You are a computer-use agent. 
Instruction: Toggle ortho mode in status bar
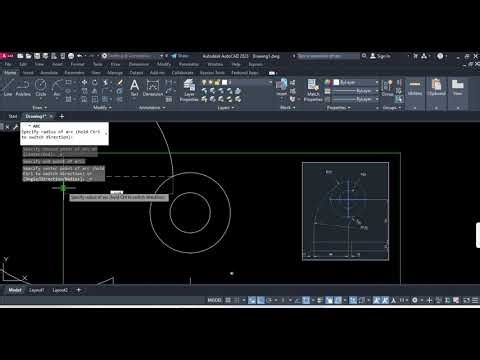pos(261,300)
